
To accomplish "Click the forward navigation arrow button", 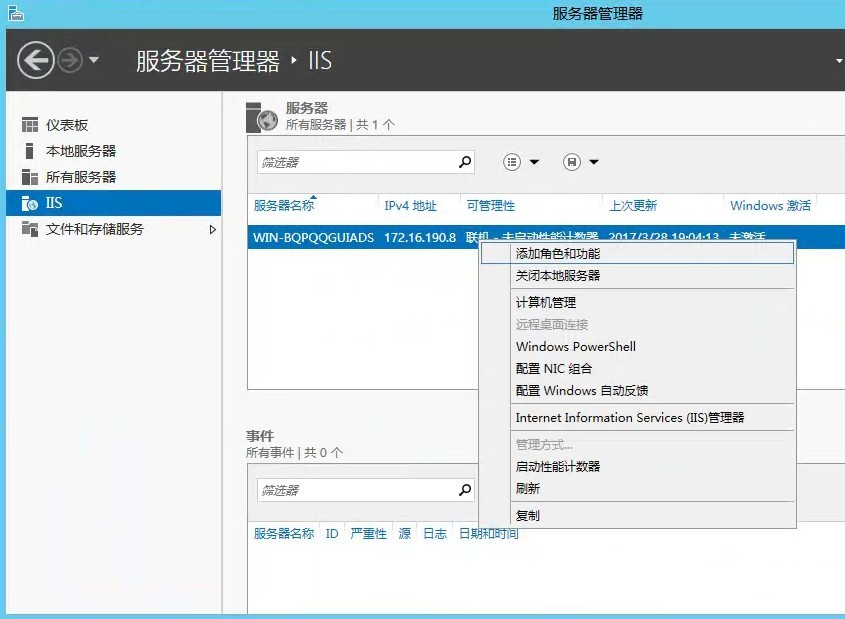I will click(x=70, y=60).
